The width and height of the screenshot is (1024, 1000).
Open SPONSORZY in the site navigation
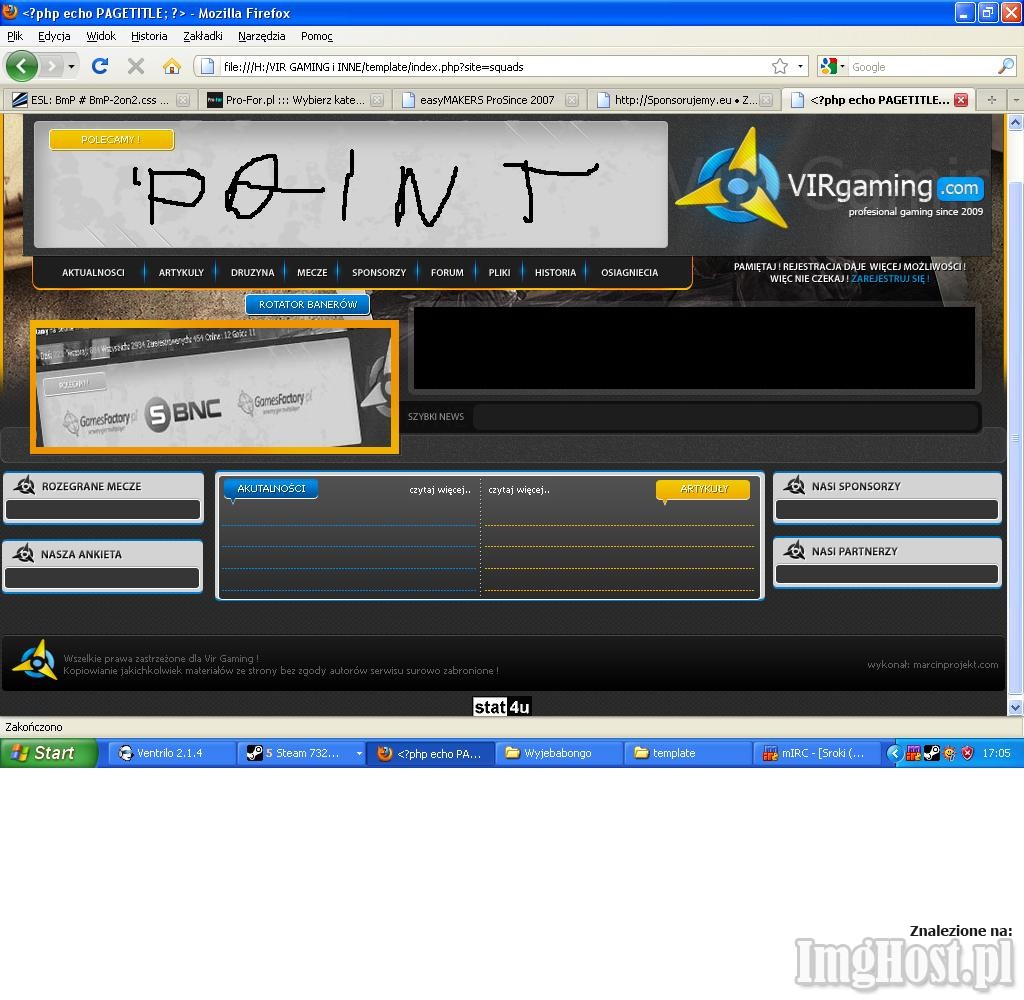click(379, 272)
